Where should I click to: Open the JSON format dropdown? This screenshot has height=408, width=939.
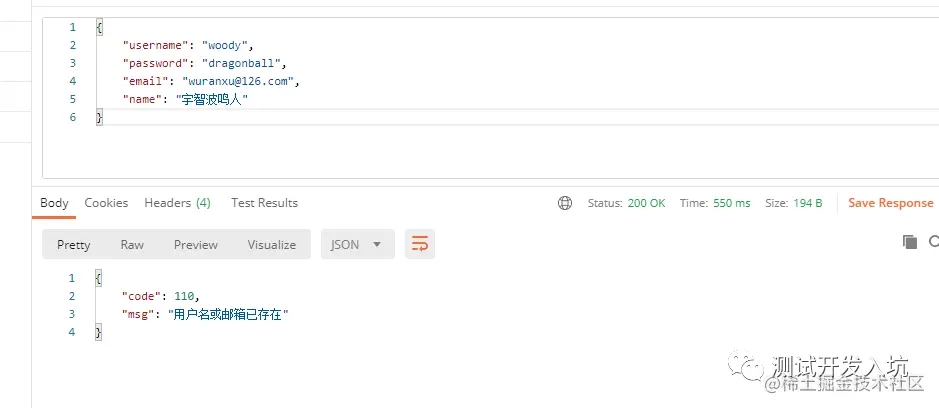[358, 244]
